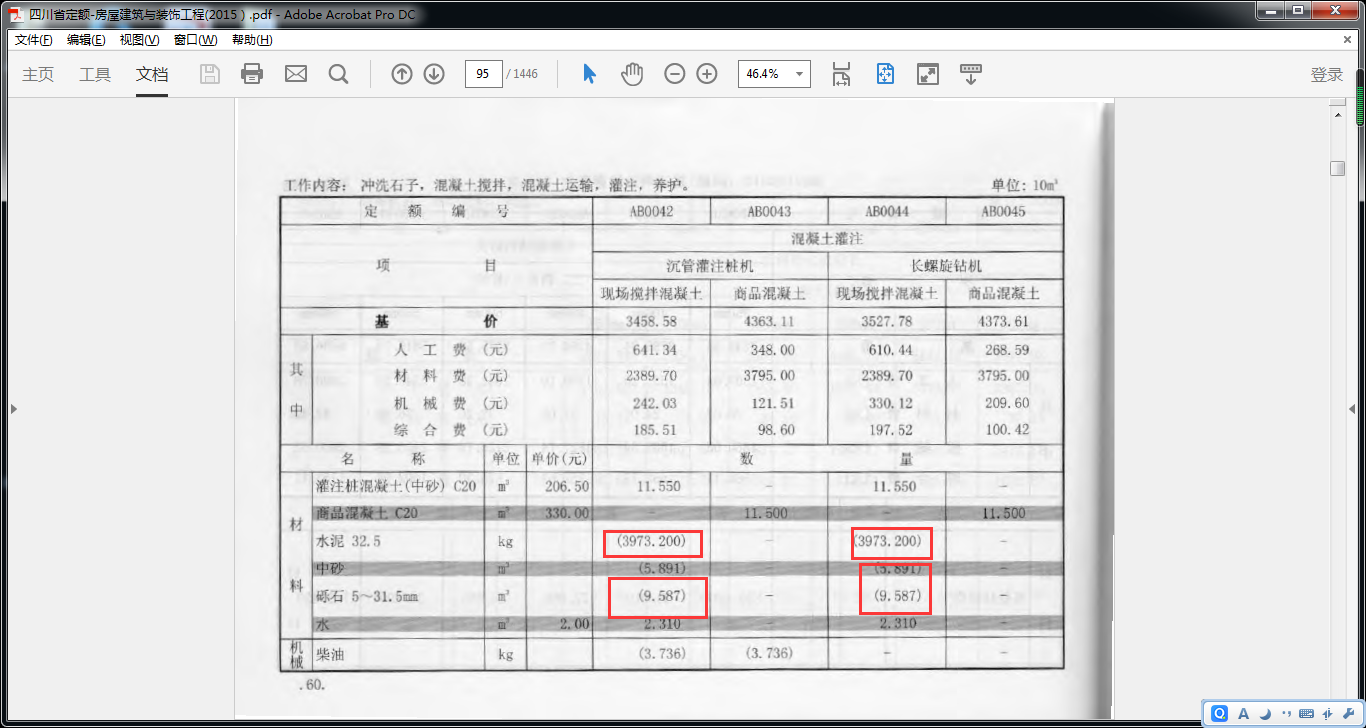Click the page number field showing 95
This screenshot has width=1366, height=728.
pos(484,74)
